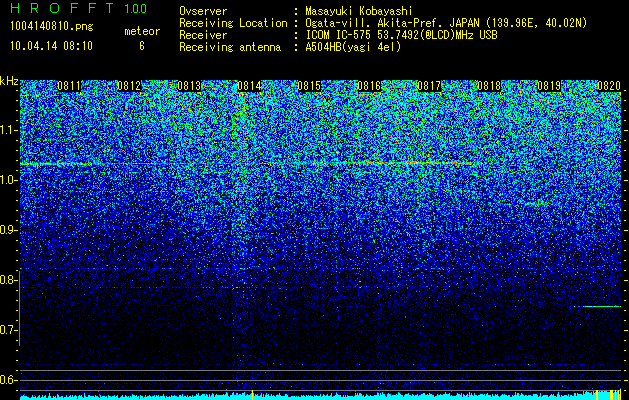629x400 pixels.
Task: Click the 0.9 frequency axis label
Action: point(7,230)
